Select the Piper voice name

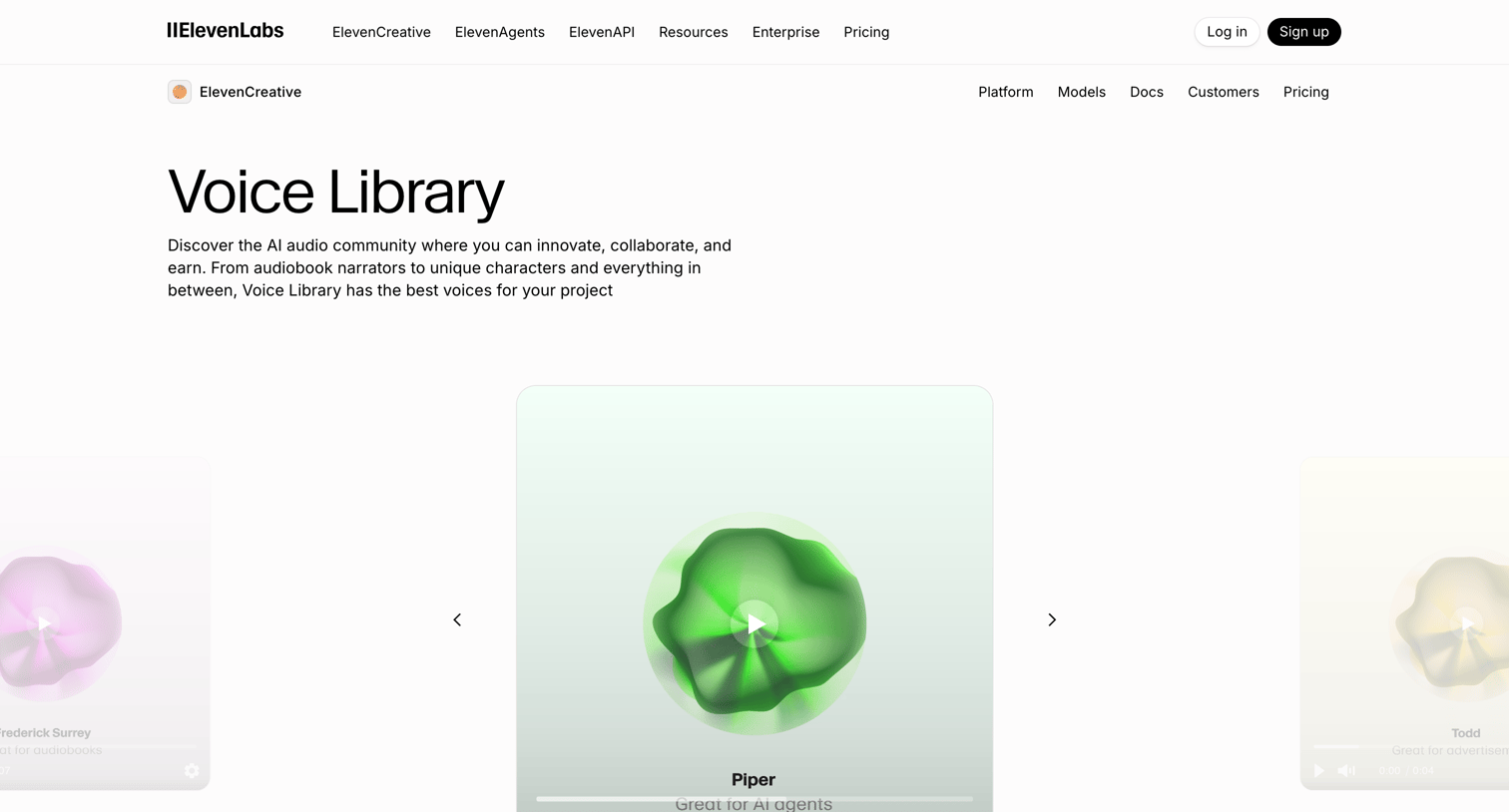click(x=754, y=779)
